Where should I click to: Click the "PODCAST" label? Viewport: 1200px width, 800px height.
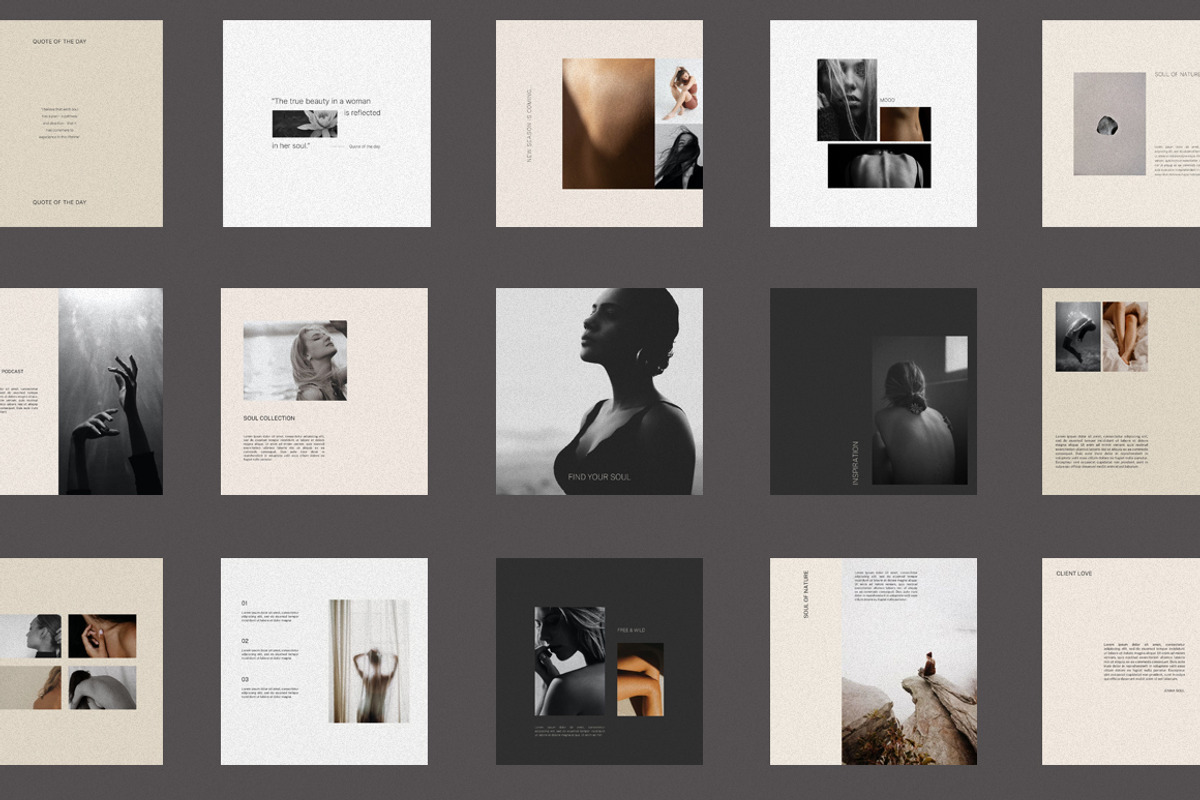click(x=12, y=371)
